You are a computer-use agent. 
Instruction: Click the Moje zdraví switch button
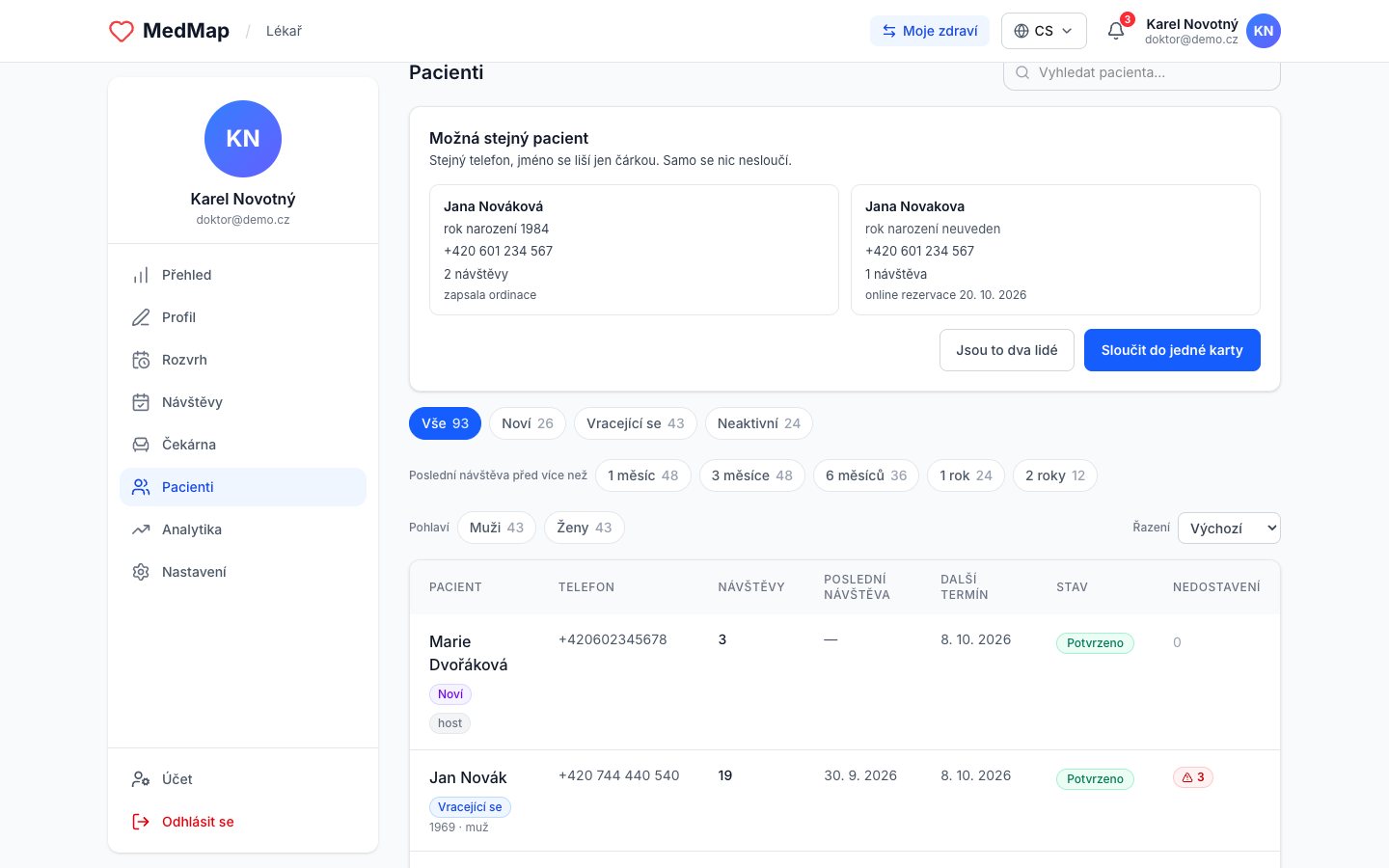tap(930, 31)
